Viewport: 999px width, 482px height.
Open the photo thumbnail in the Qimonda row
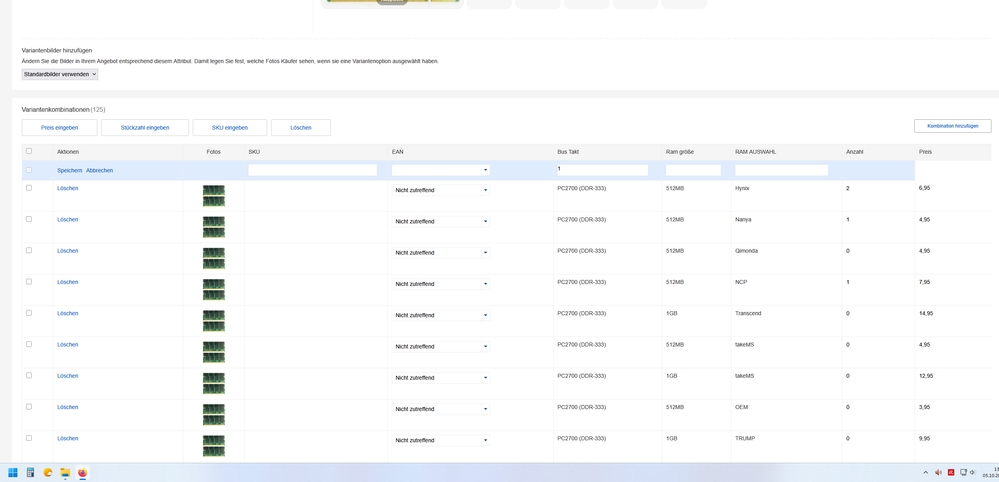[x=213, y=258]
